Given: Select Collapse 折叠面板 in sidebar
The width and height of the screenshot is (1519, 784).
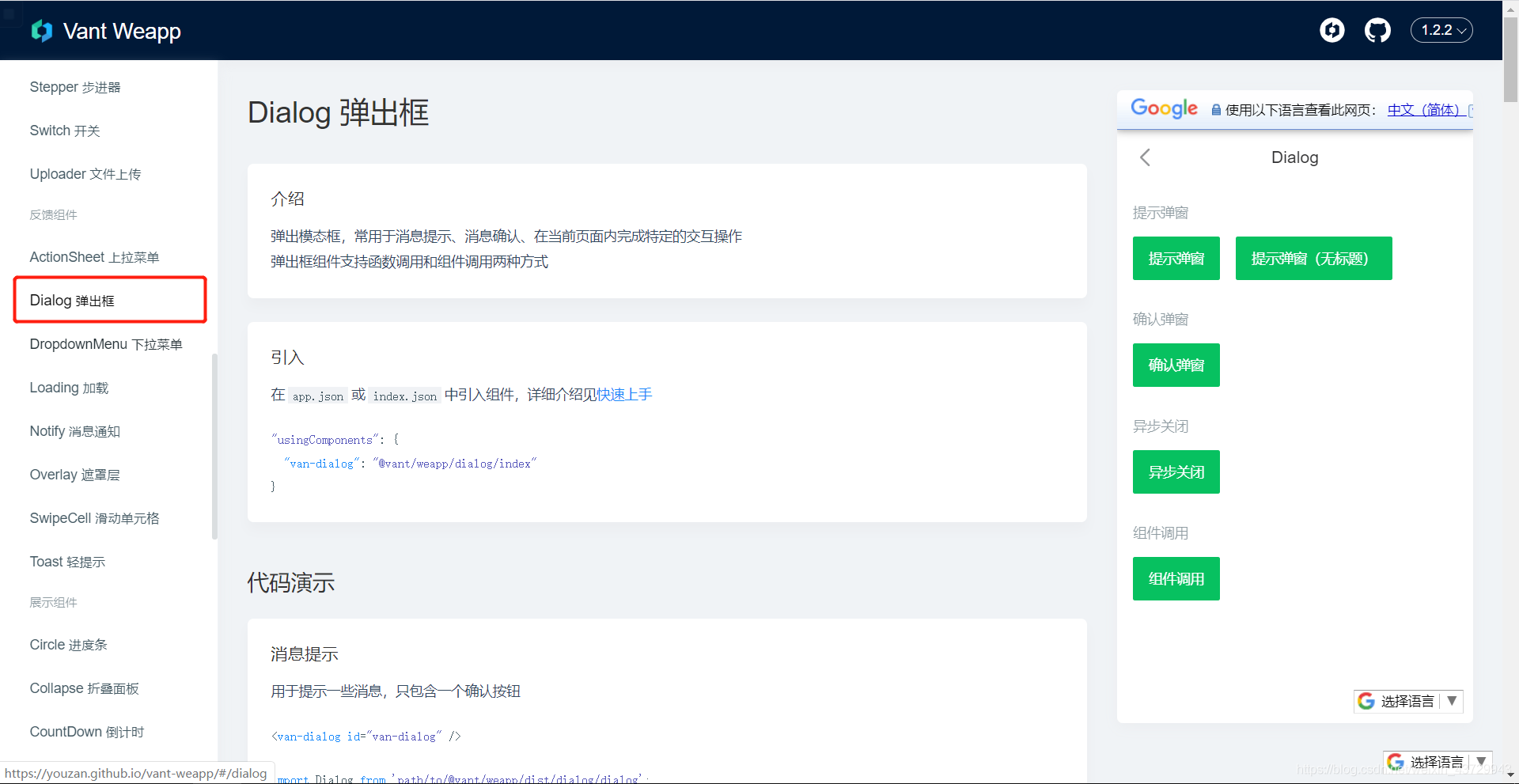Looking at the screenshot, I should [84, 688].
